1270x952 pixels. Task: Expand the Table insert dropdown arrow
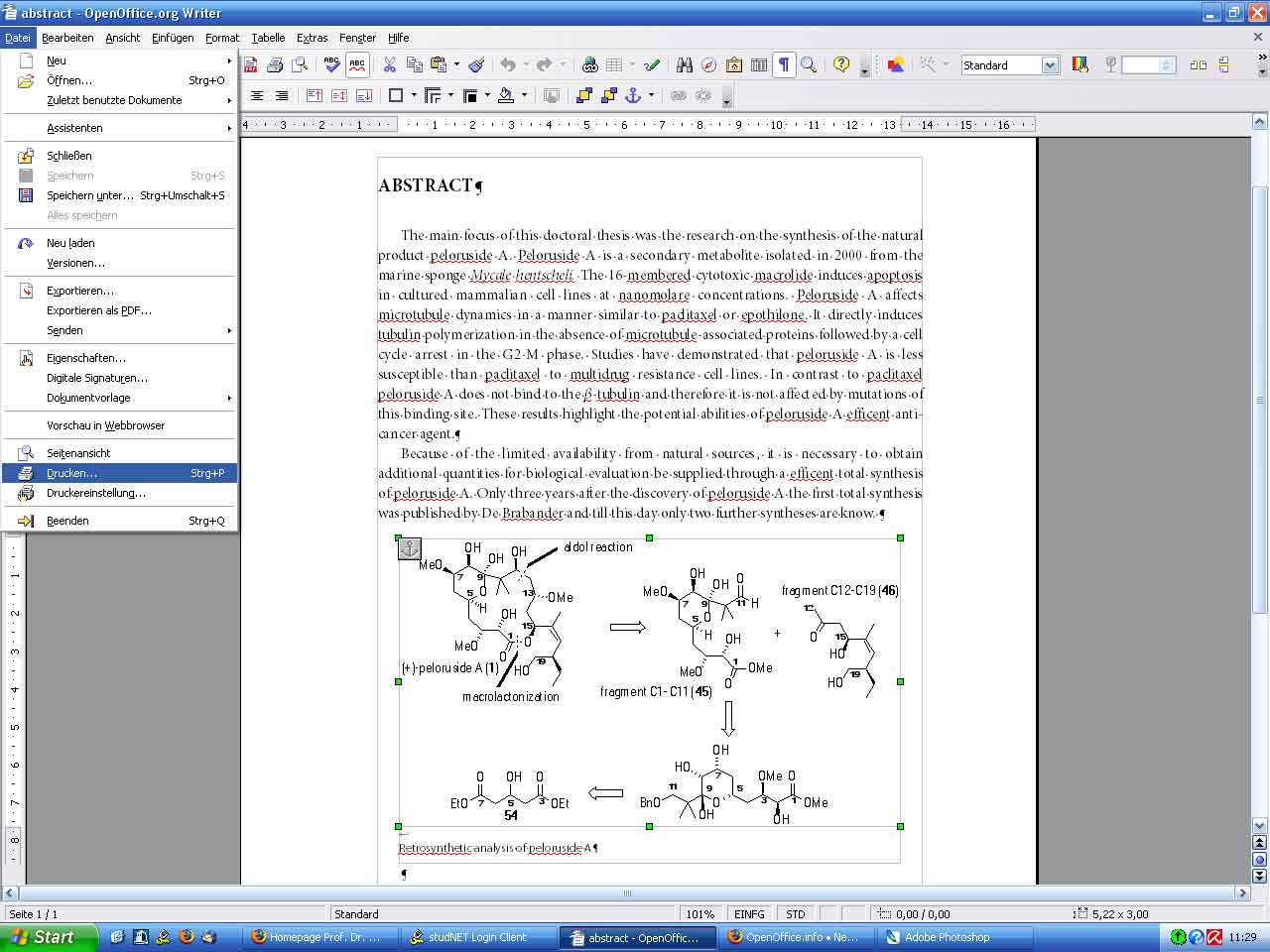tap(632, 64)
